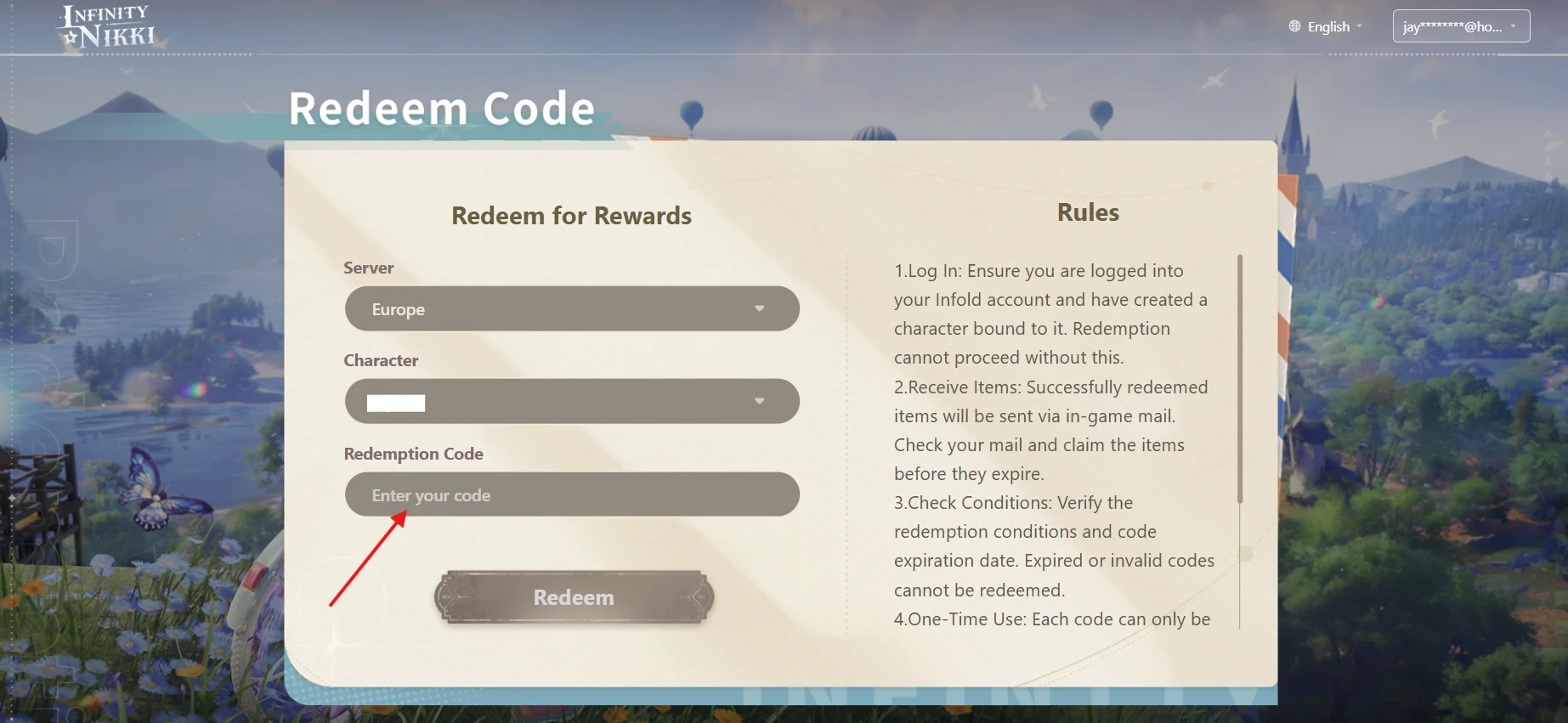
Task: Click rule text '3.Check Conditions: Verify the'
Action: (1013, 503)
